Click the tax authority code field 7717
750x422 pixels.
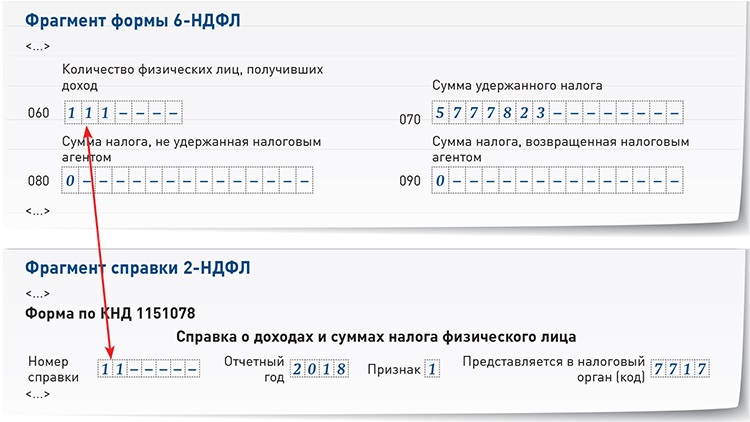coord(680,368)
